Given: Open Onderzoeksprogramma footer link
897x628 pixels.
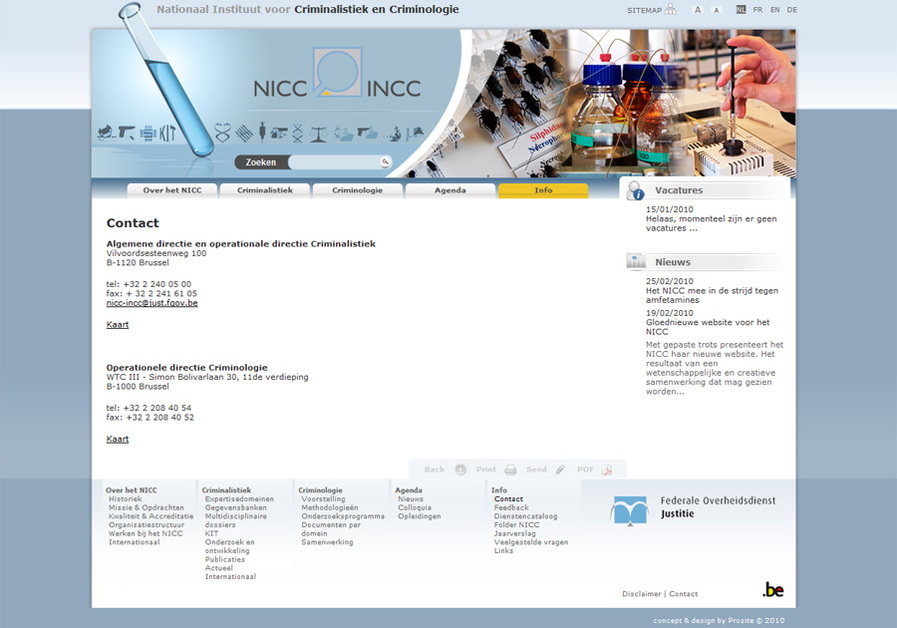Looking at the screenshot, I should pyautogui.click(x=343, y=516).
